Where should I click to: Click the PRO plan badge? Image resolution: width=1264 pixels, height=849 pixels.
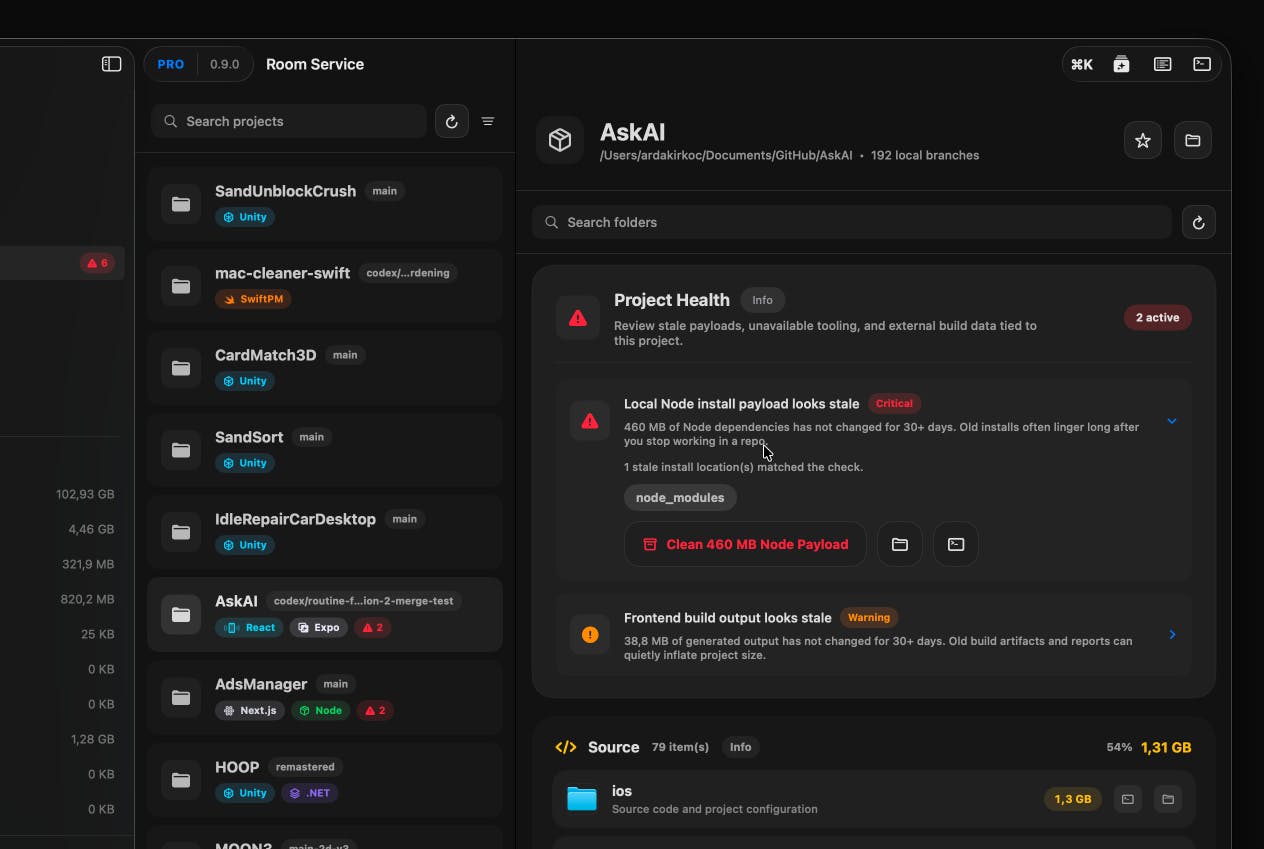[x=171, y=64]
